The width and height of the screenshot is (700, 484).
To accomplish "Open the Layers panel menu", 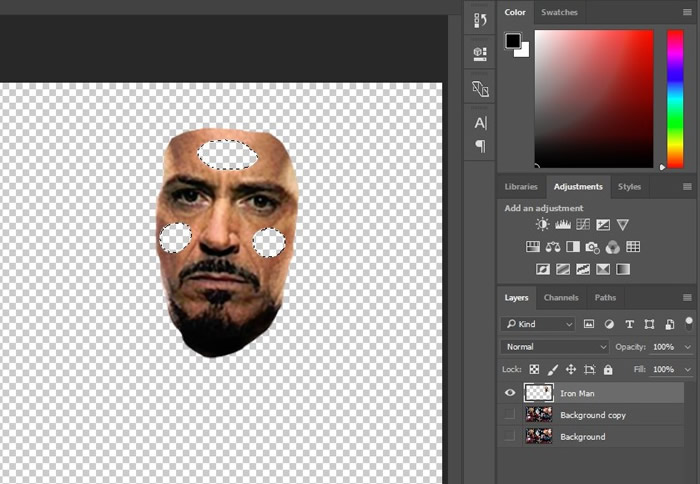I will pos(688,297).
